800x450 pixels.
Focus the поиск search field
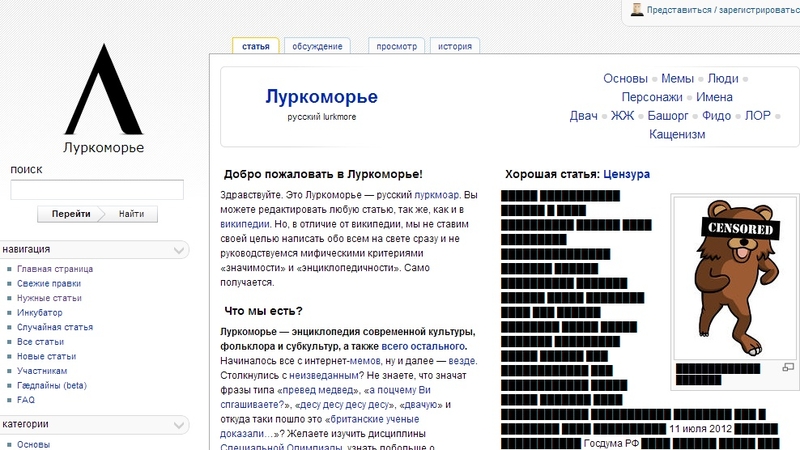point(97,190)
